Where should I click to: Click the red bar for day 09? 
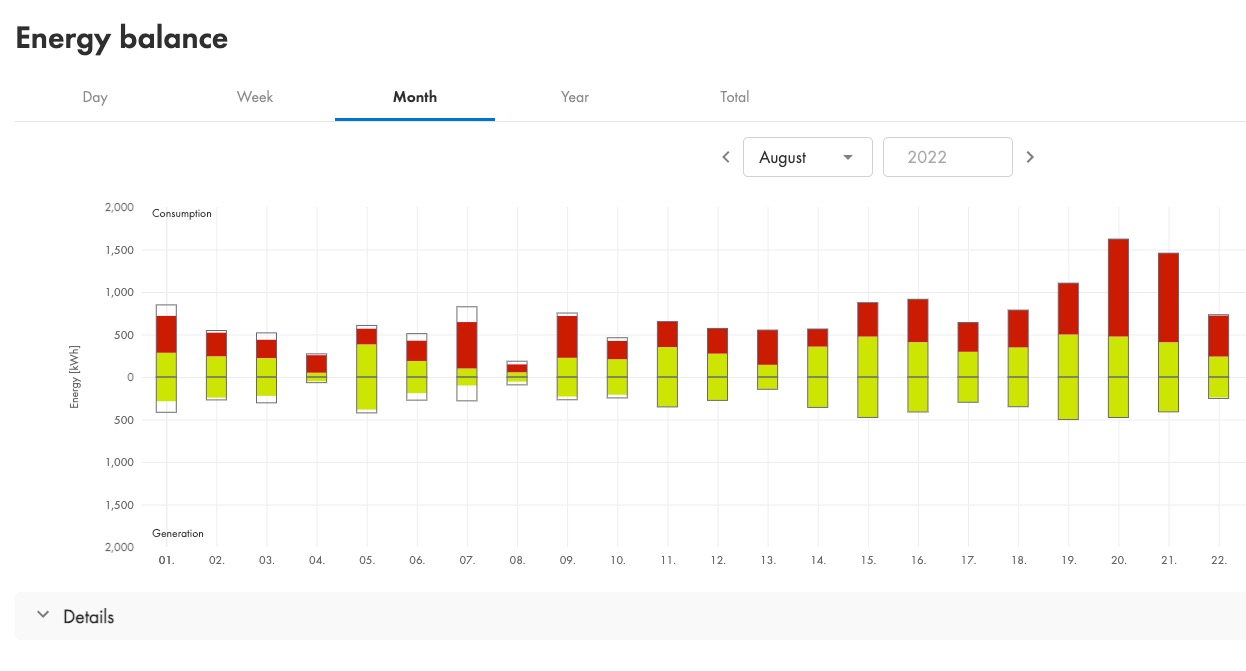click(x=567, y=336)
